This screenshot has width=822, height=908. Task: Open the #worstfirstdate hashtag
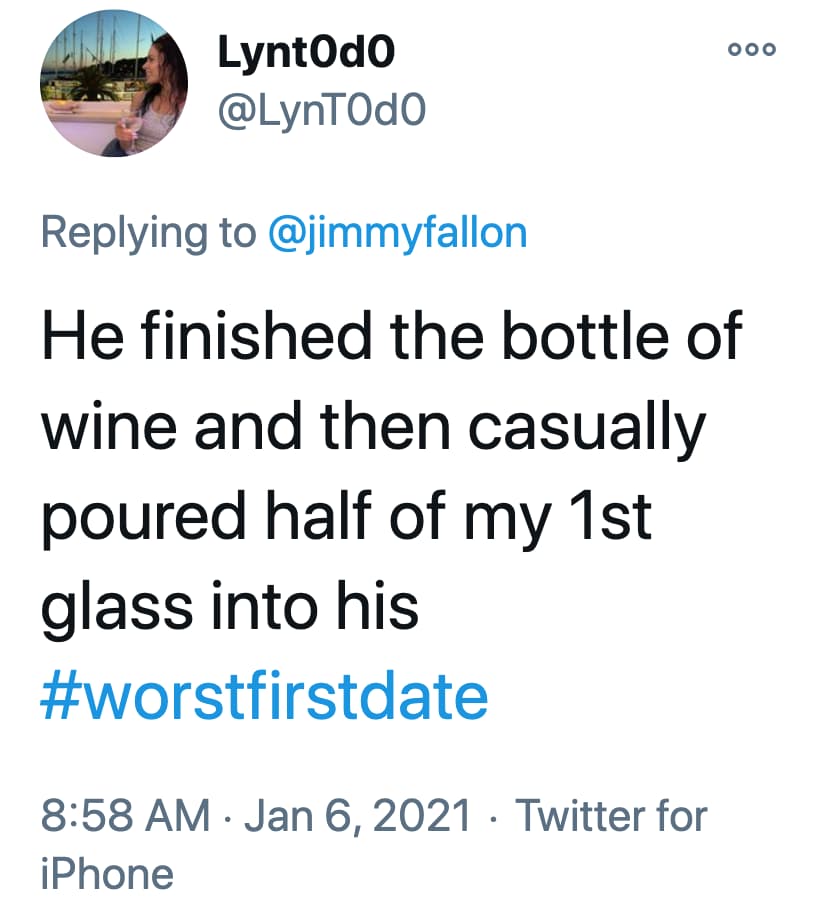[x=264, y=696]
